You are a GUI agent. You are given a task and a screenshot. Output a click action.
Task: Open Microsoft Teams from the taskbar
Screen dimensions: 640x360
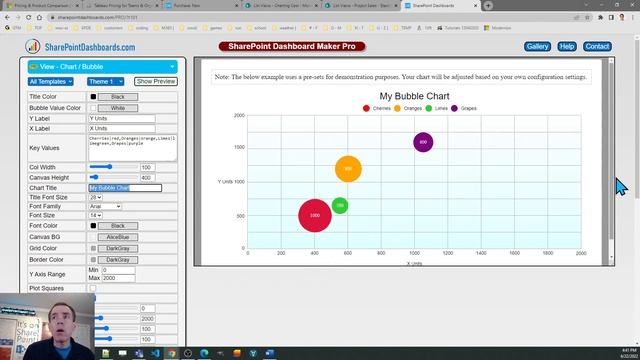tap(139, 353)
